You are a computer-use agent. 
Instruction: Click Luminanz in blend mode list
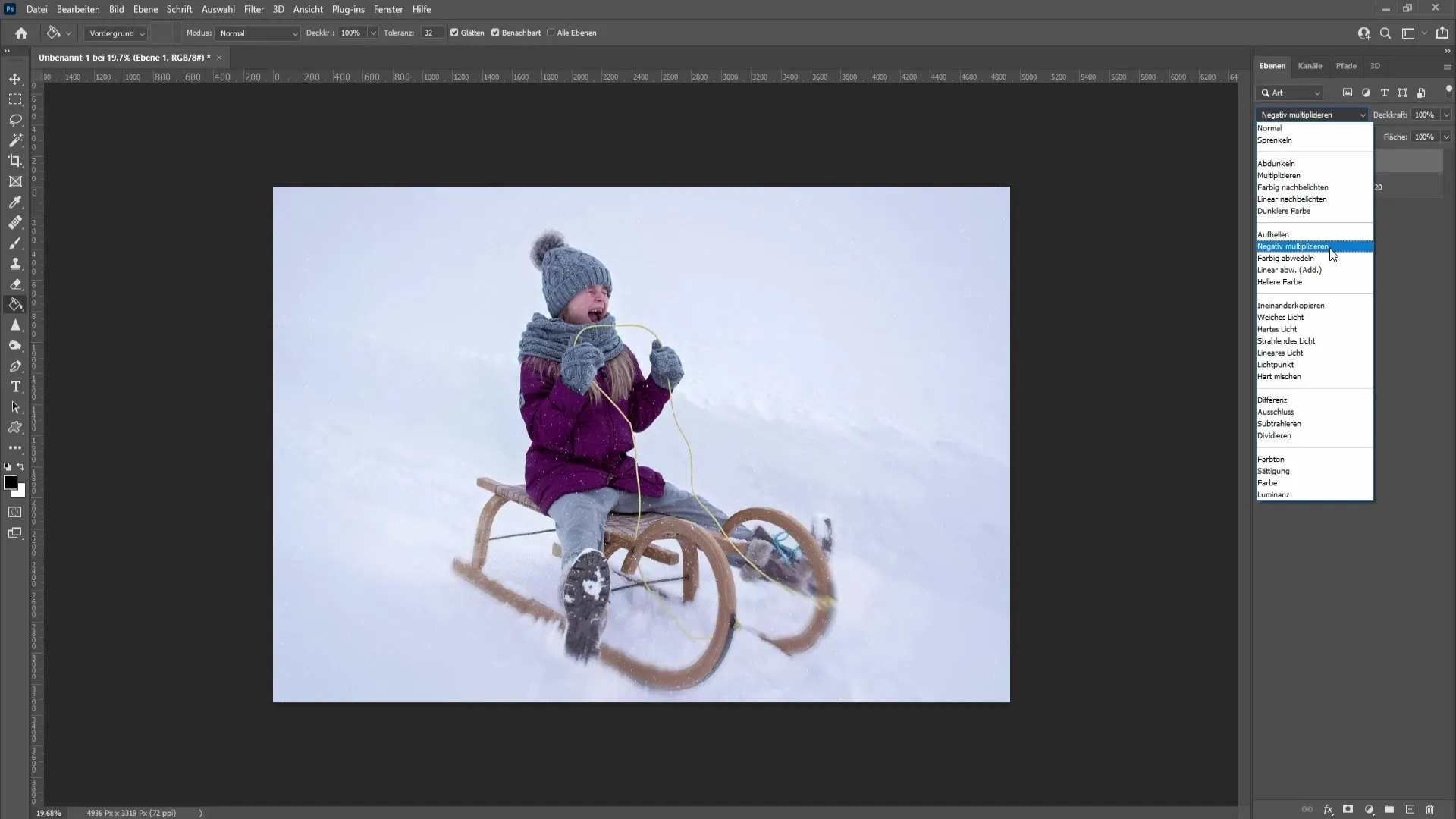pos(1275,494)
